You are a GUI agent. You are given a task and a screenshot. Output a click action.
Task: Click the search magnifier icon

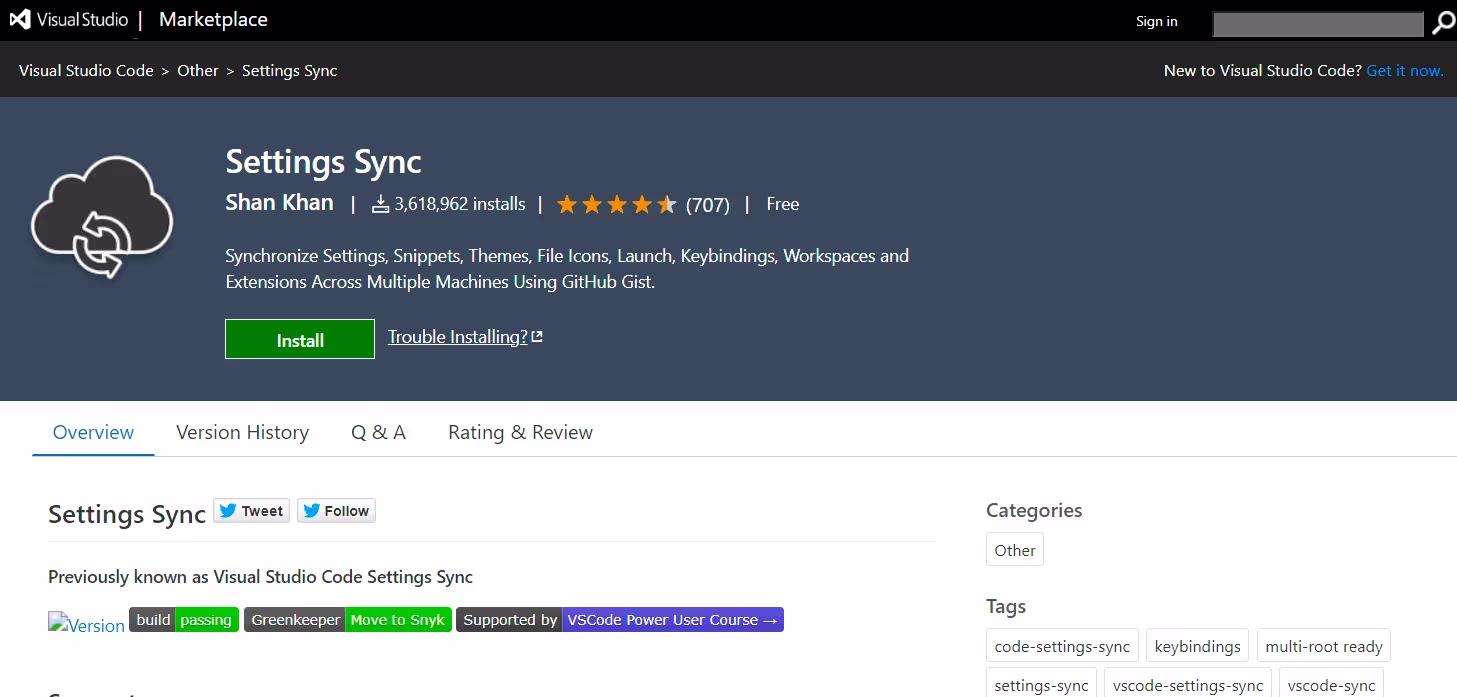tap(1443, 23)
